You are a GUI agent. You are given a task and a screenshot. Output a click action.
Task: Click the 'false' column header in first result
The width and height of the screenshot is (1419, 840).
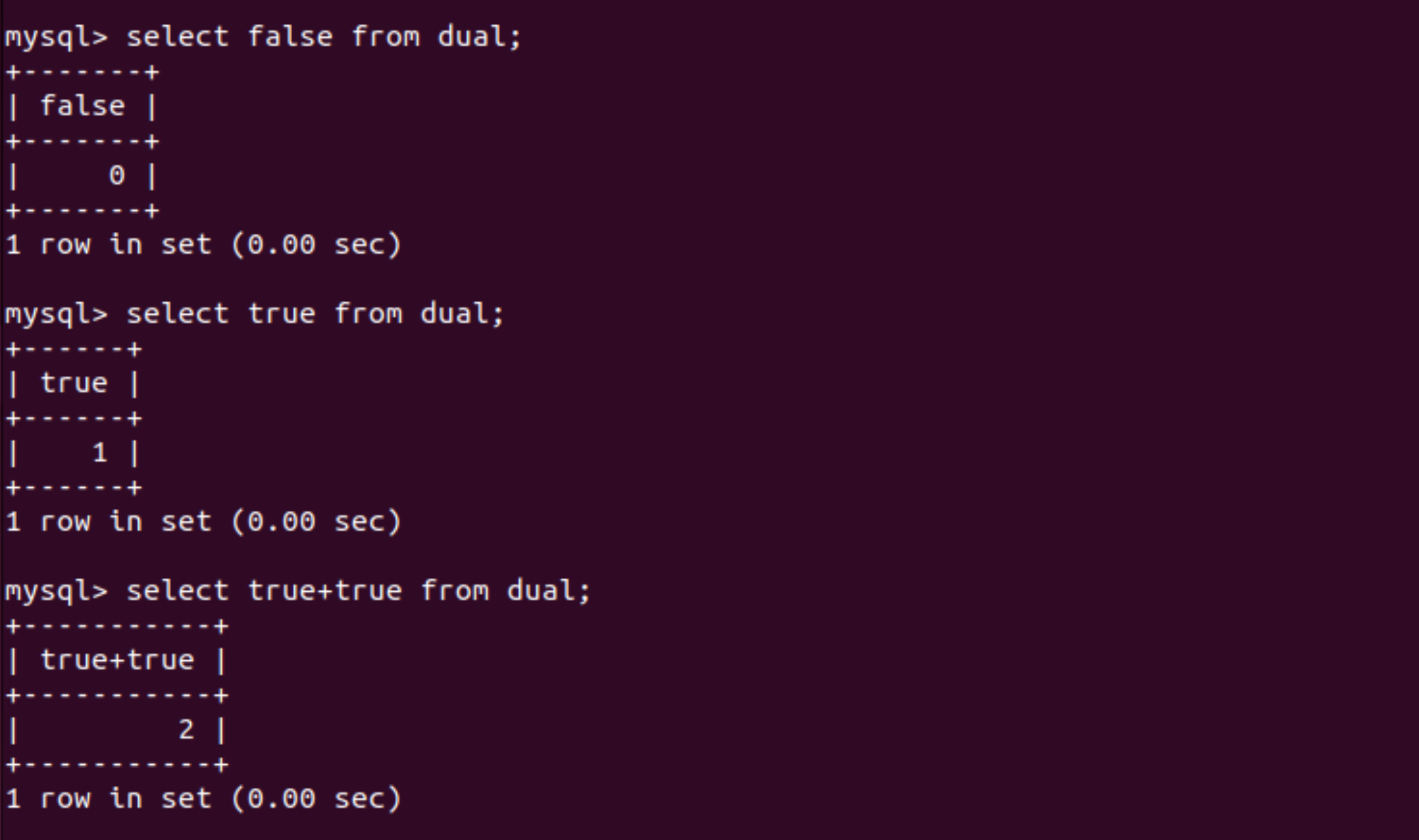pos(83,106)
